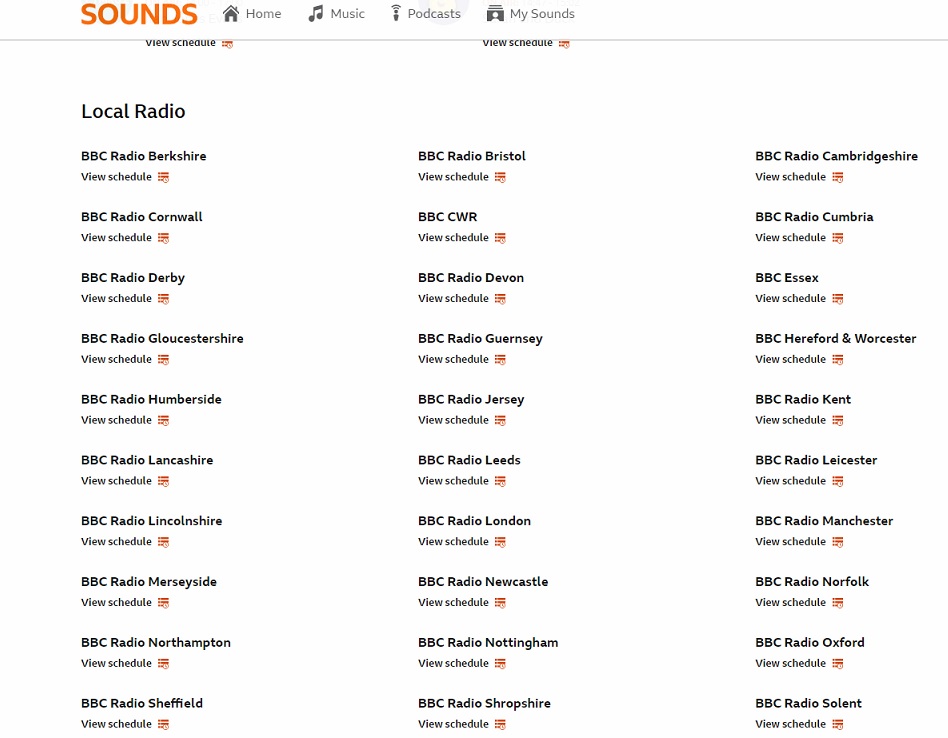This screenshot has height=738, width=948.
Task: Open BBC Radio Lancashire station
Action: coord(147,460)
